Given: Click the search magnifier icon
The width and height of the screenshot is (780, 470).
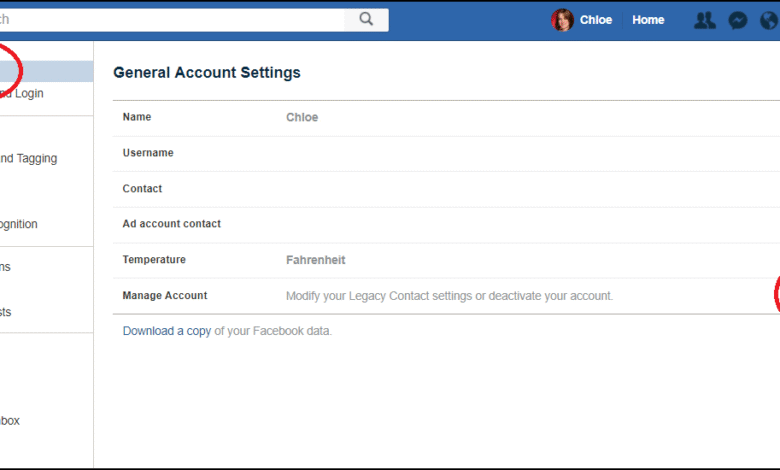Looking at the screenshot, I should (x=366, y=19).
